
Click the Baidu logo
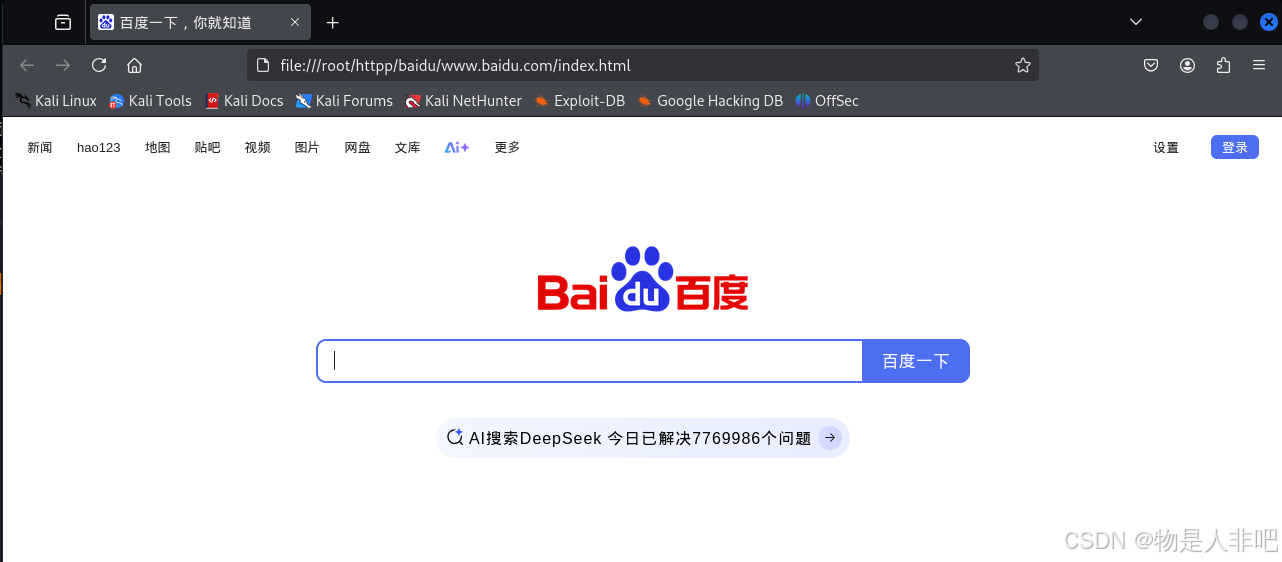(x=643, y=279)
